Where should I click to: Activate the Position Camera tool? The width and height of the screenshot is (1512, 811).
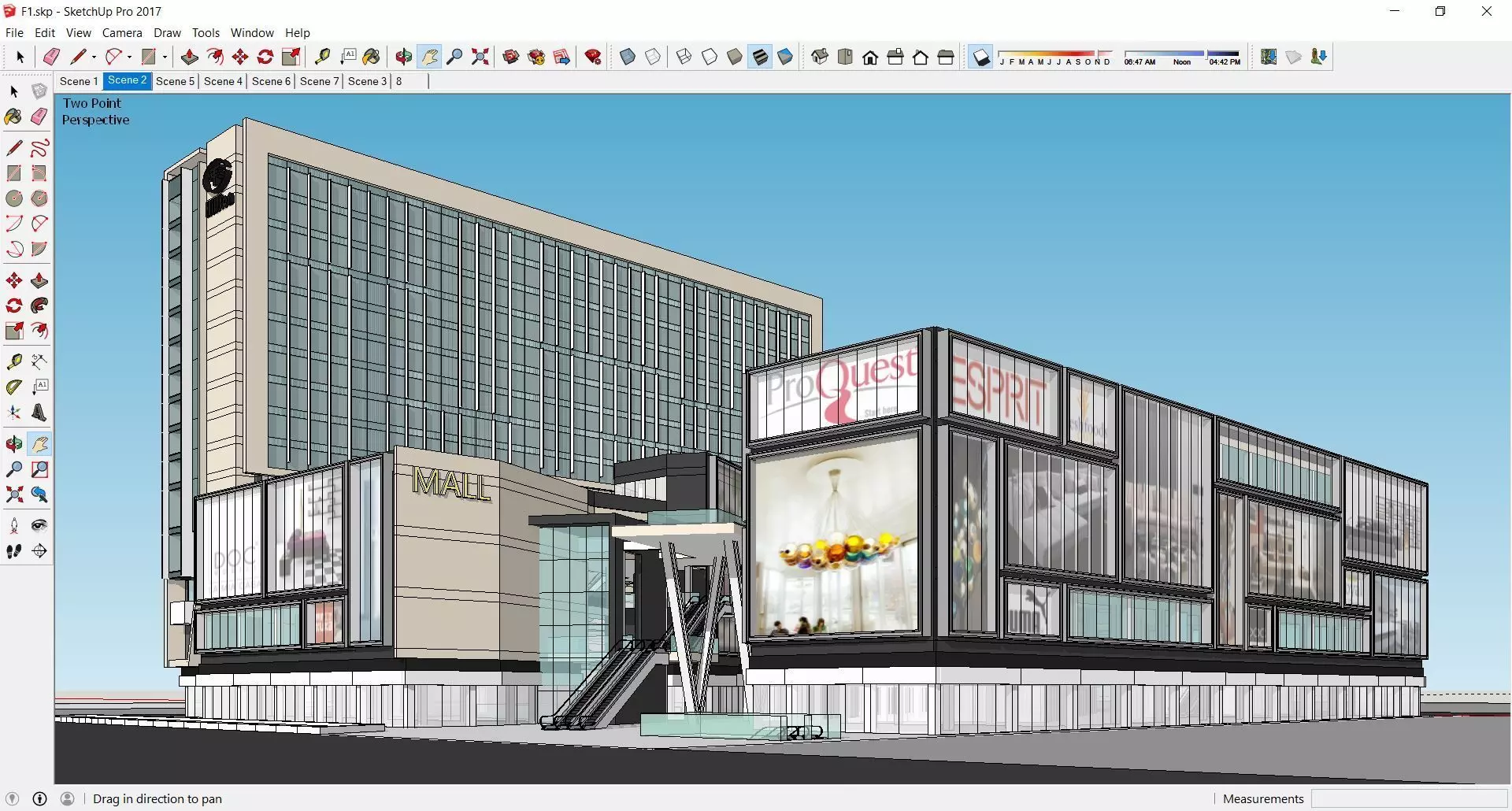click(14, 526)
